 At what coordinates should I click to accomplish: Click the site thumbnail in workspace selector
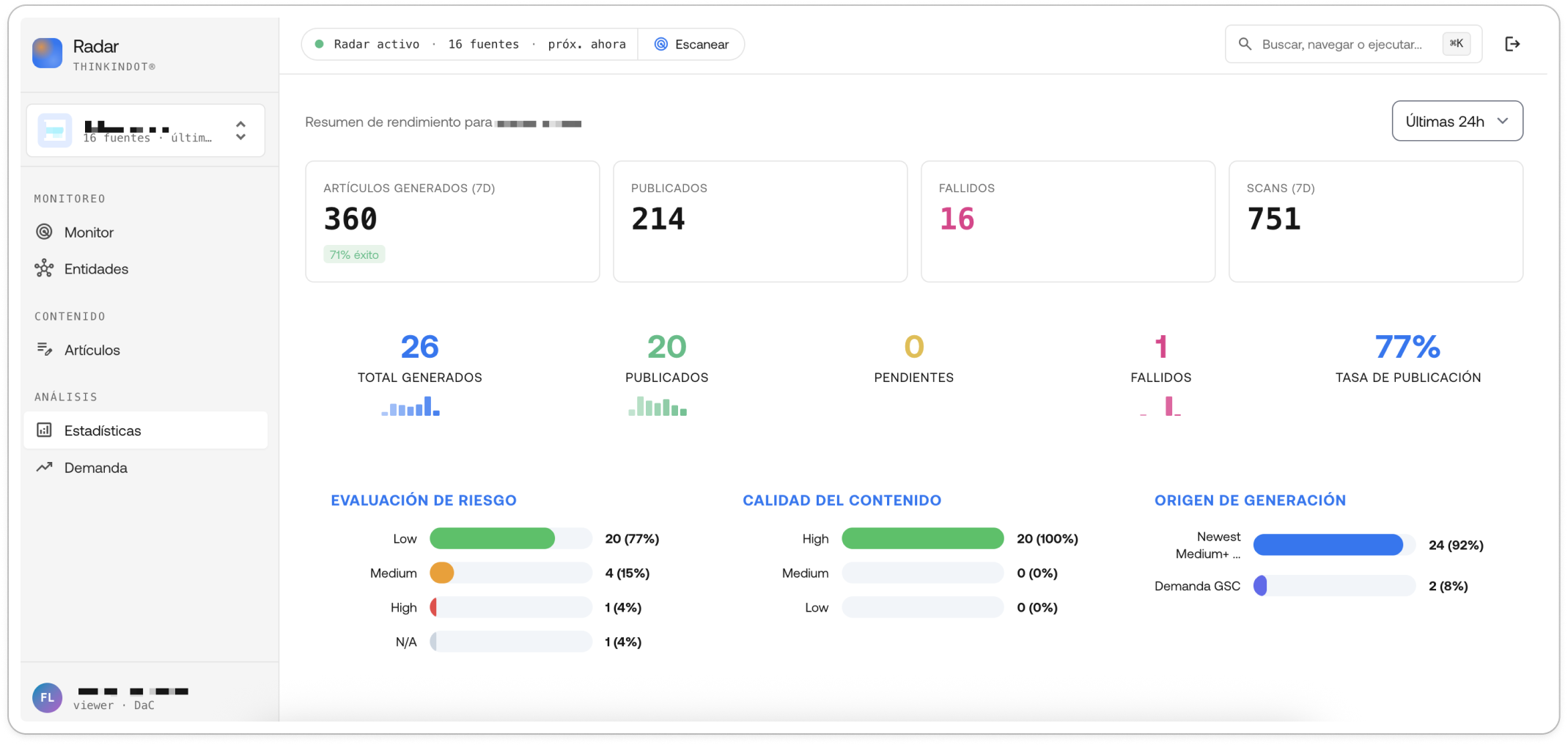pyautogui.click(x=55, y=131)
